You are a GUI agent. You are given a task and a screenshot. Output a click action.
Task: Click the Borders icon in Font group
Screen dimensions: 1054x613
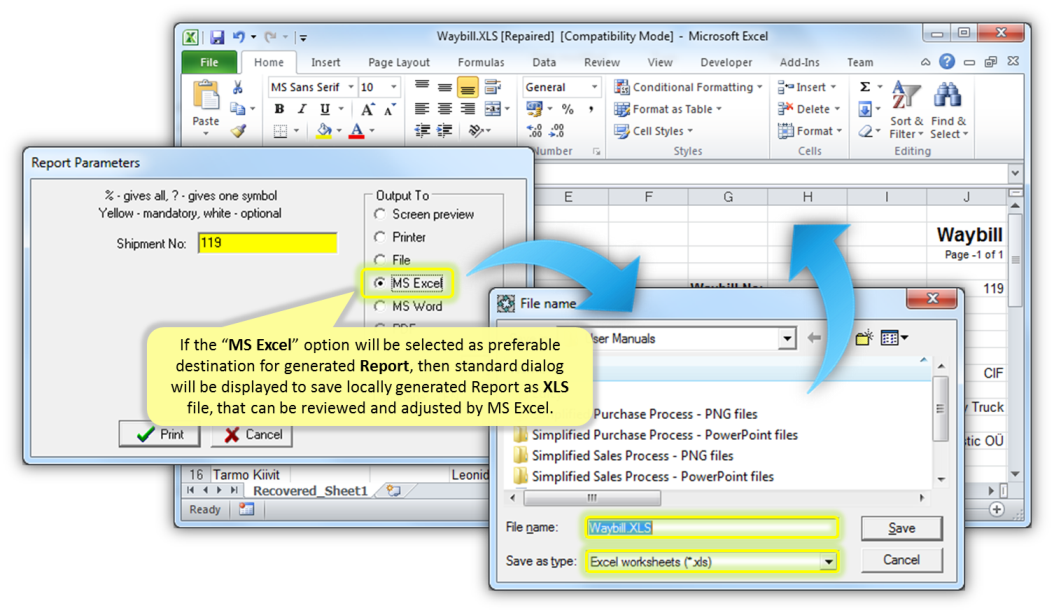coord(280,131)
